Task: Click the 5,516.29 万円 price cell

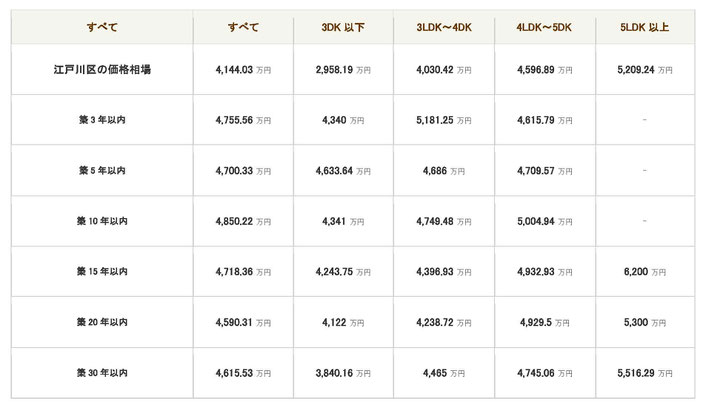Action: click(x=644, y=373)
